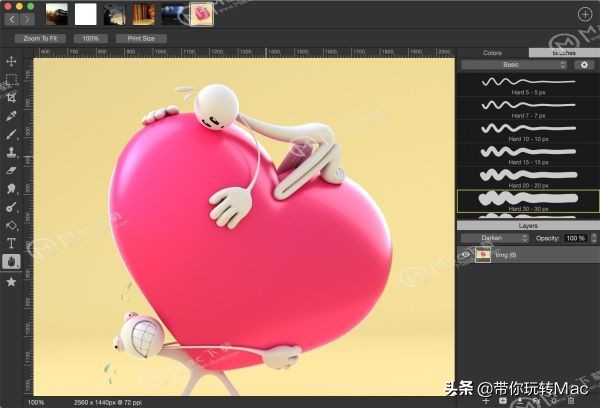Add a new layer with plus icon
Viewport: 600px width, 408px height.
coord(486,401)
